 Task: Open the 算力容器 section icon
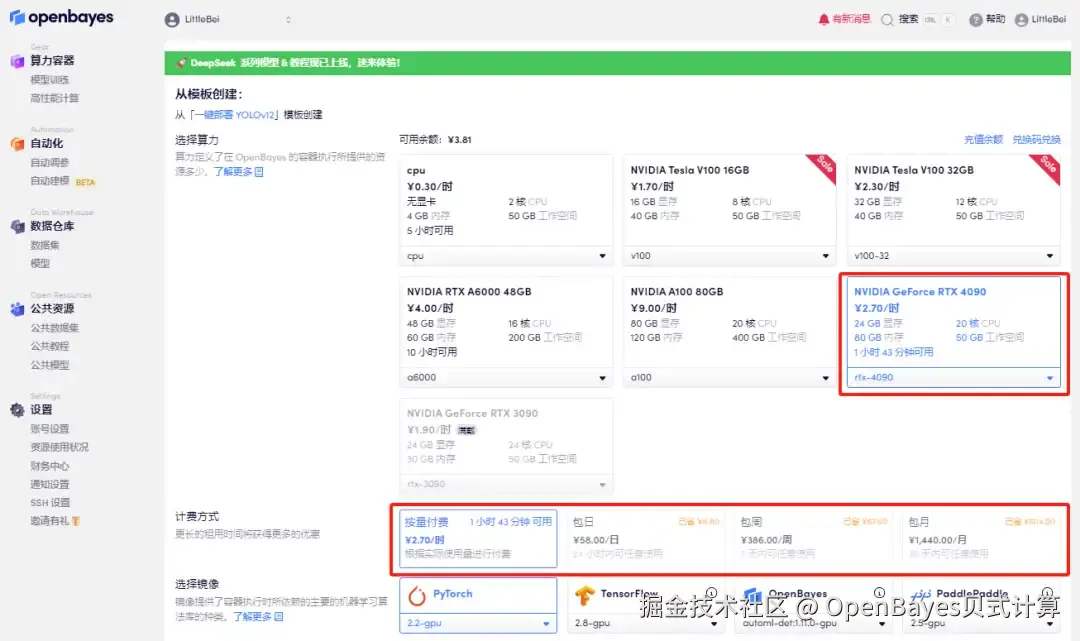(17, 61)
